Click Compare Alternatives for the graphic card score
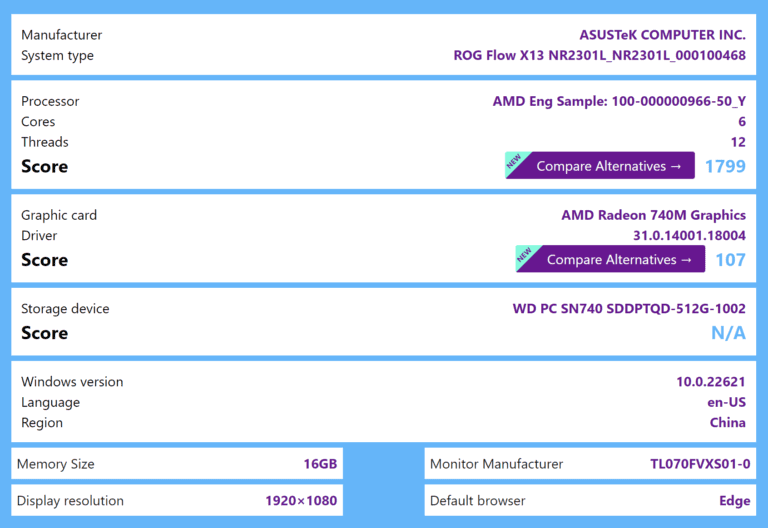 click(x=610, y=259)
